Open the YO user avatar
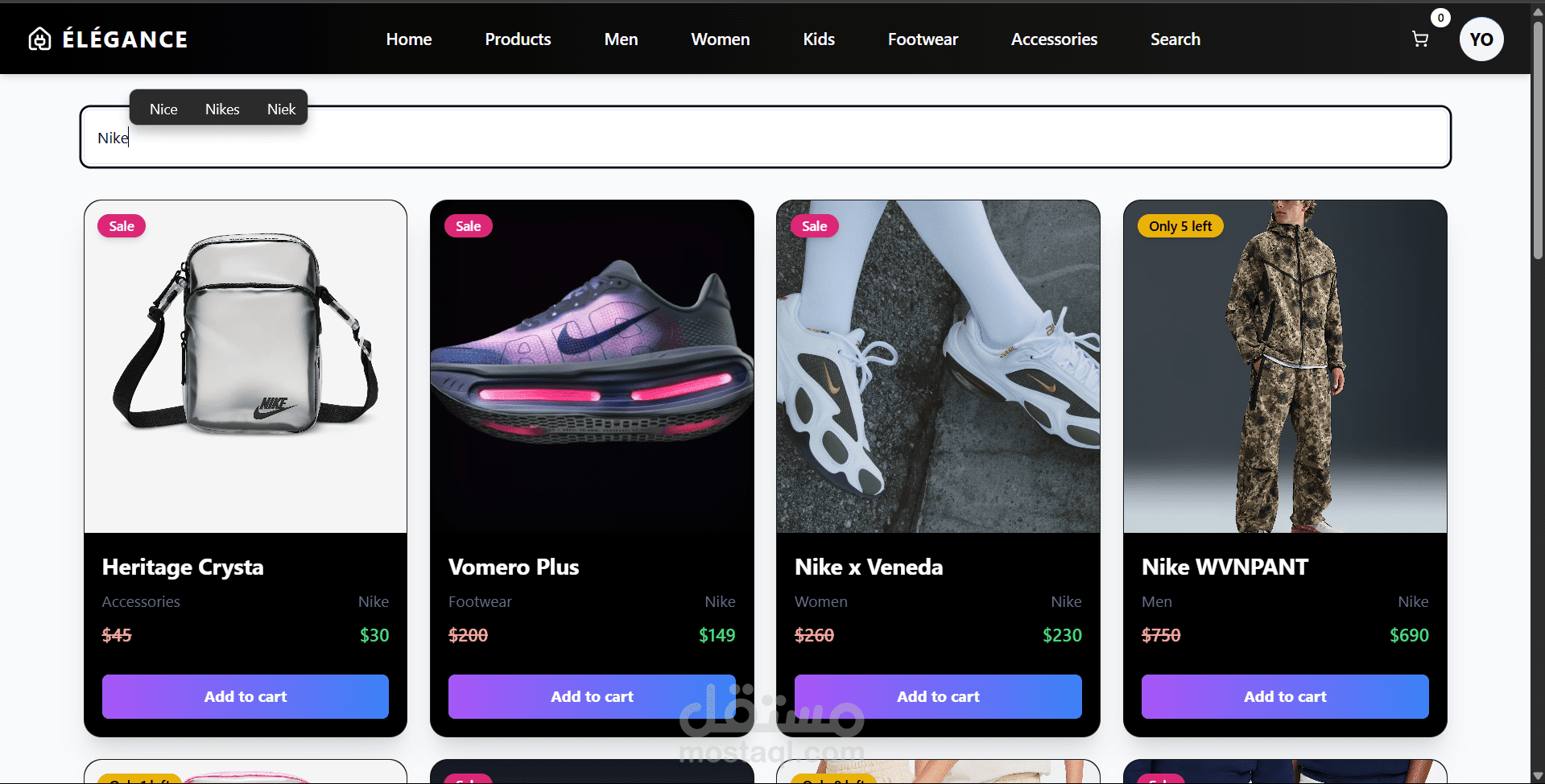The height and width of the screenshot is (784, 1545). pyautogui.click(x=1481, y=39)
